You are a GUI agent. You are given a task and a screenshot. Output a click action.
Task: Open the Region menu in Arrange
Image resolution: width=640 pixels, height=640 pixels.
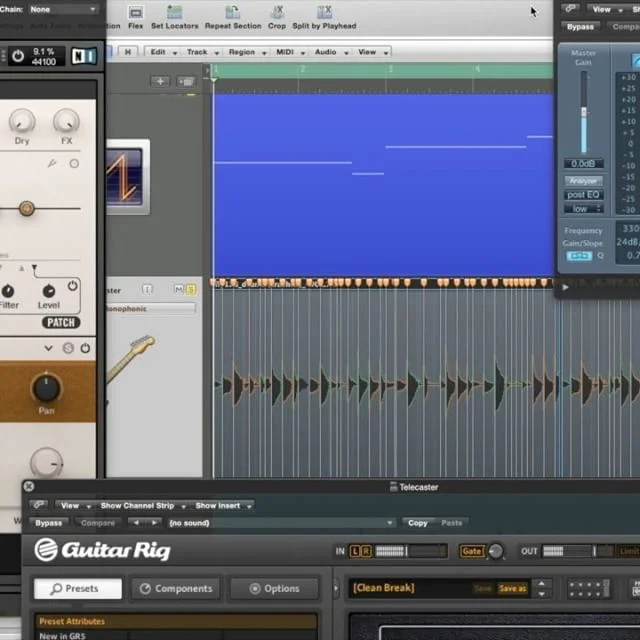[x=247, y=52]
